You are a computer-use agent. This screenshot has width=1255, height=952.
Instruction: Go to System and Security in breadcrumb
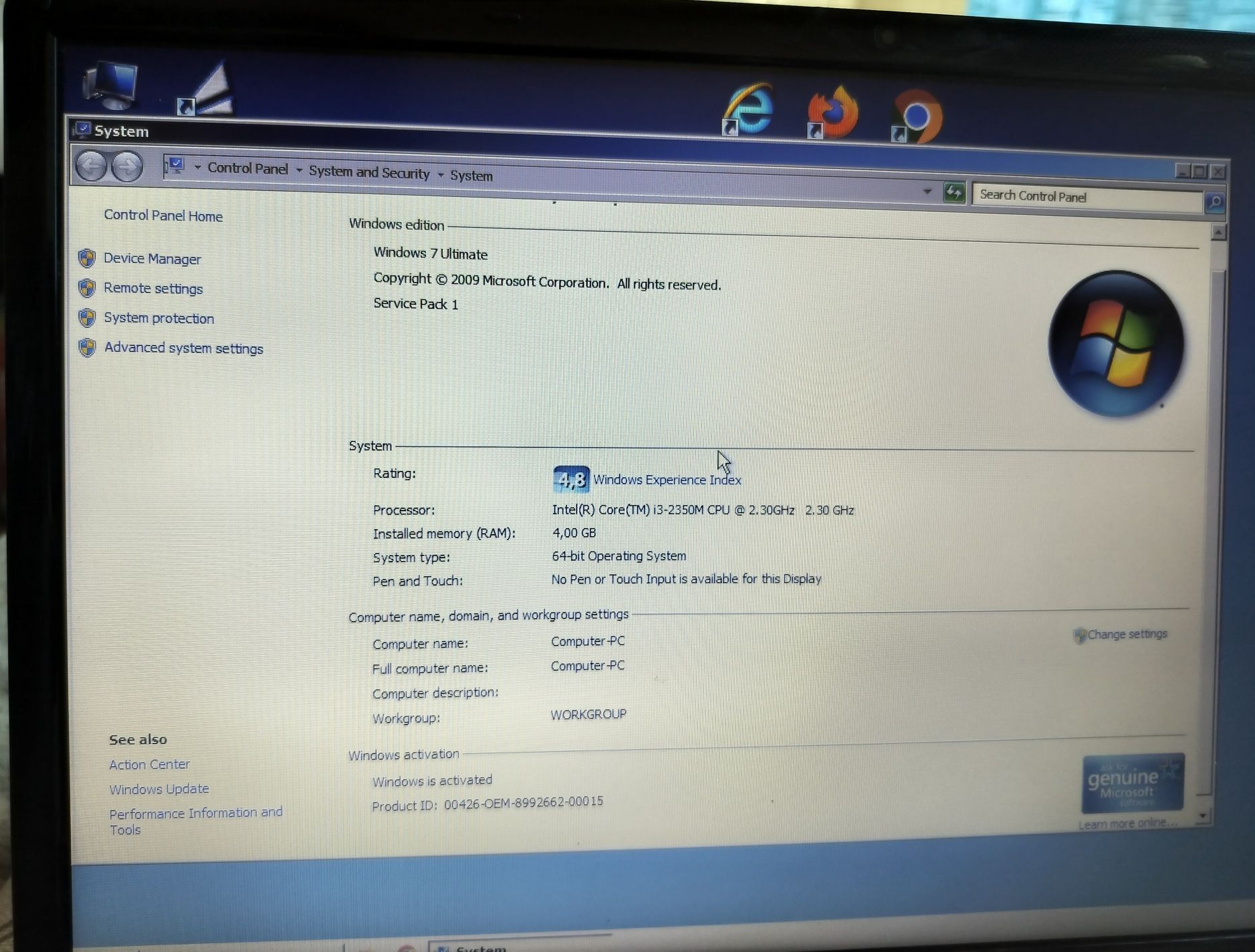coord(369,172)
